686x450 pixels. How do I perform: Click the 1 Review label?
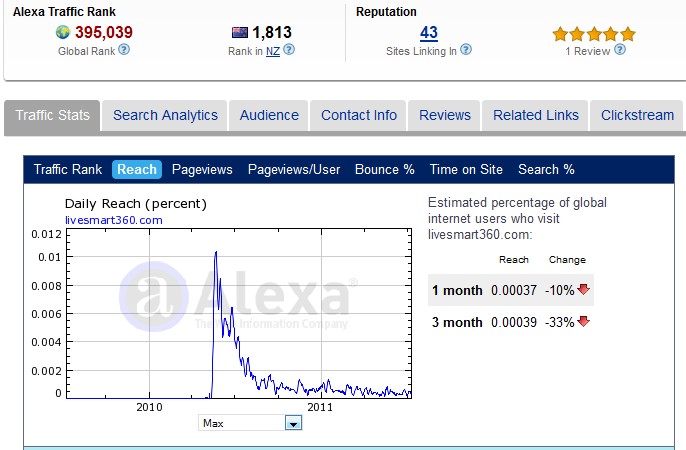pos(588,51)
